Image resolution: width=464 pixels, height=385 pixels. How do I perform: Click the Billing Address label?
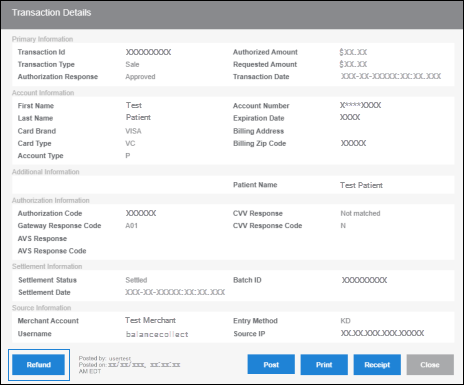coord(258,131)
